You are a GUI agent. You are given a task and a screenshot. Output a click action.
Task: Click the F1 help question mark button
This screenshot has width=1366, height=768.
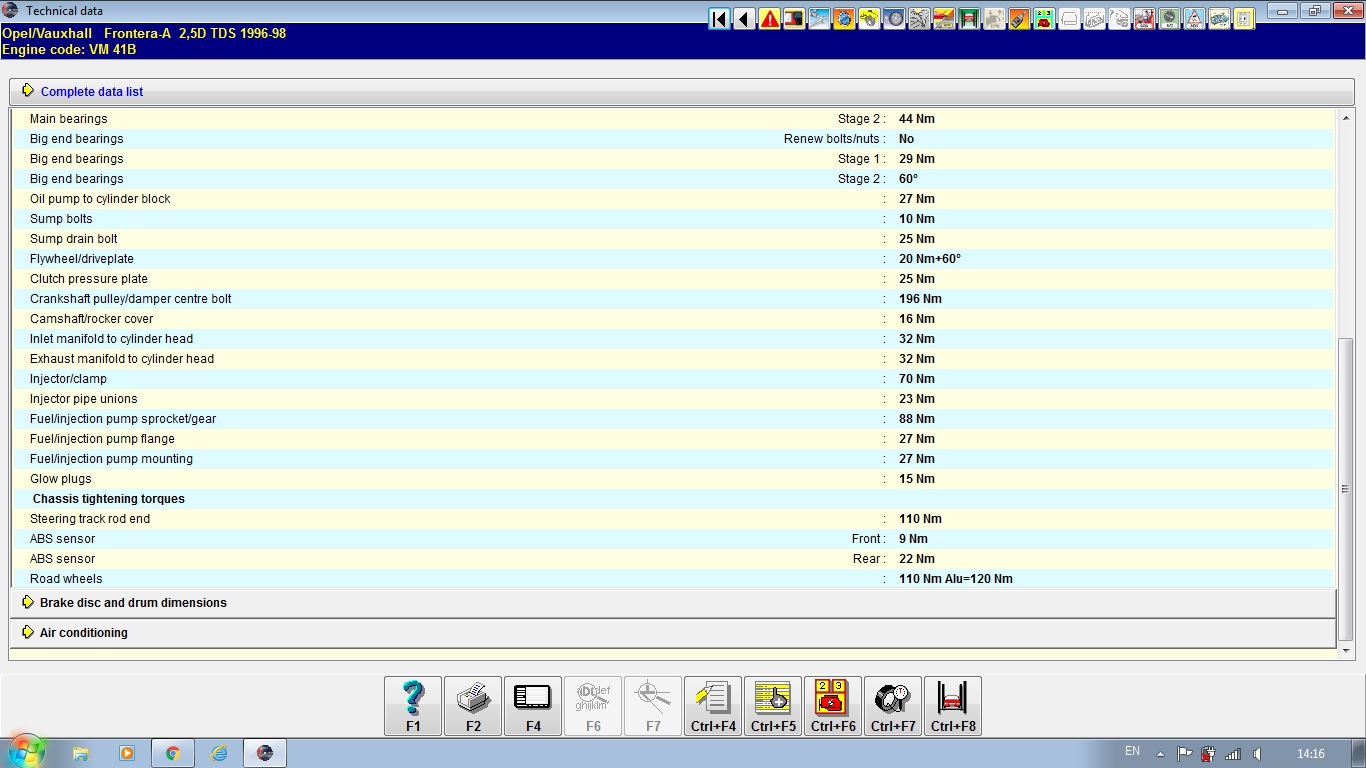pos(413,706)
